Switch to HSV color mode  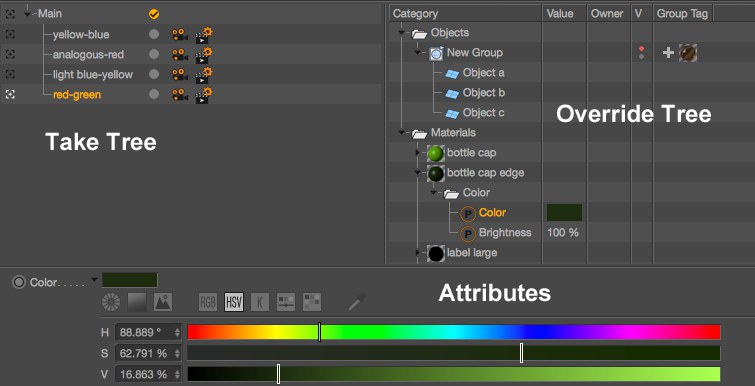coord(234,302)
